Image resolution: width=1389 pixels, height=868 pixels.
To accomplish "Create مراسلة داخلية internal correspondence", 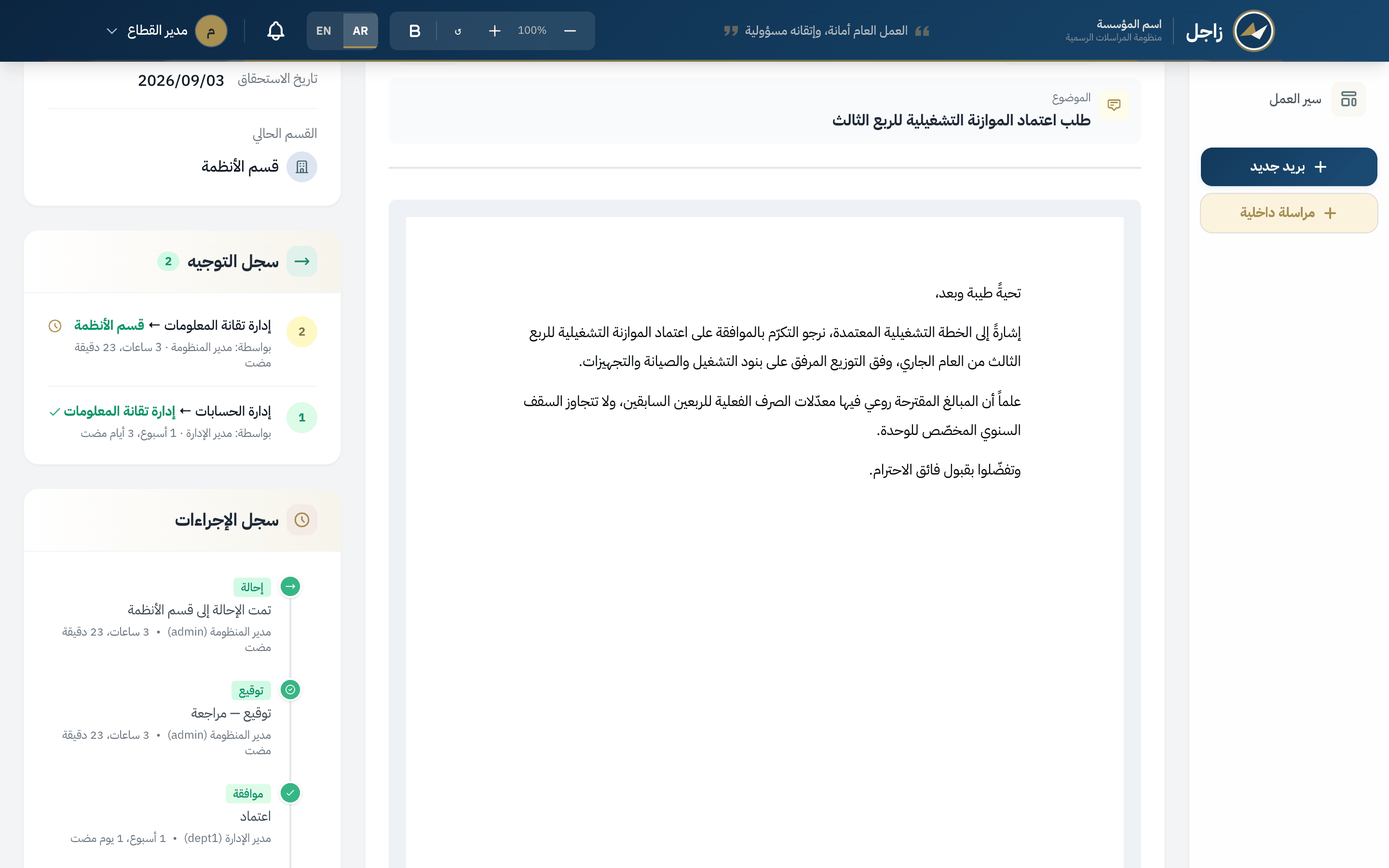I will (x=1289, y=213).
